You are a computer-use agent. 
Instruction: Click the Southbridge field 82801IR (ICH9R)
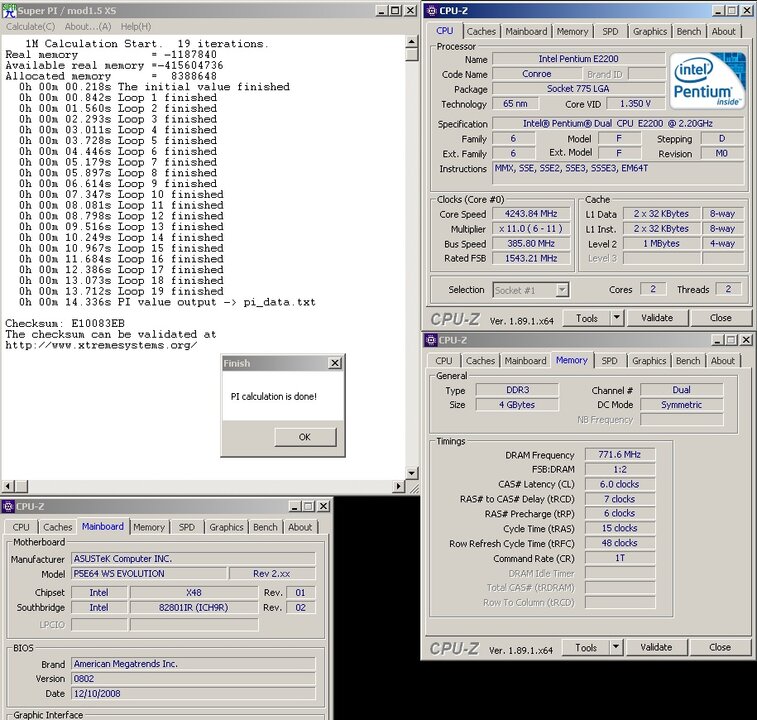pos(194,607)
